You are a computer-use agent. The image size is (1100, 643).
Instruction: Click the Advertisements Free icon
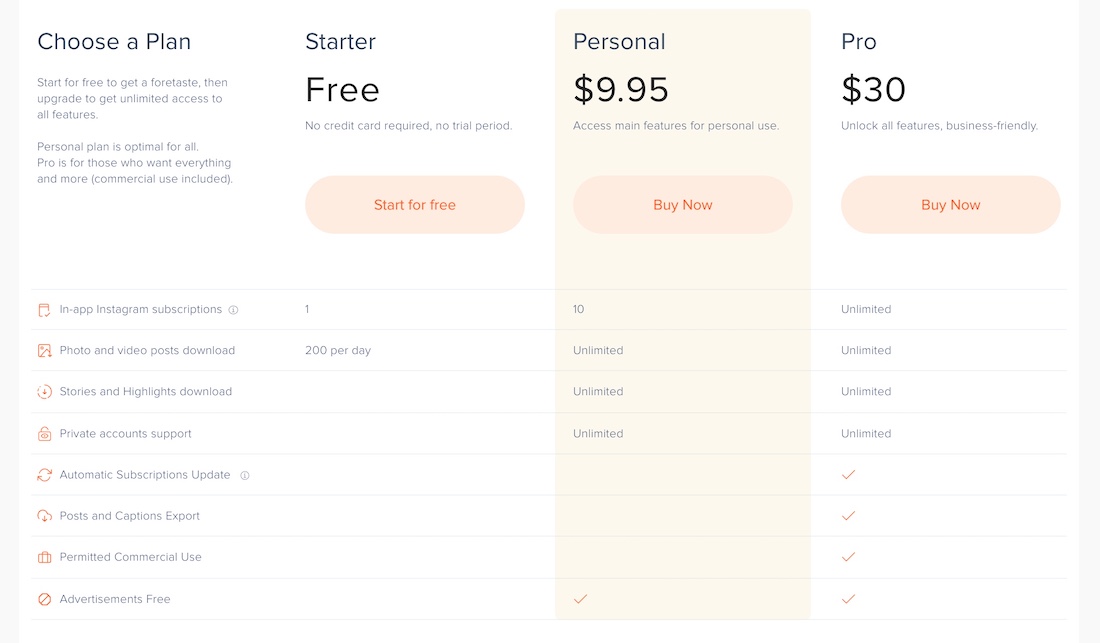click(44, 600)
